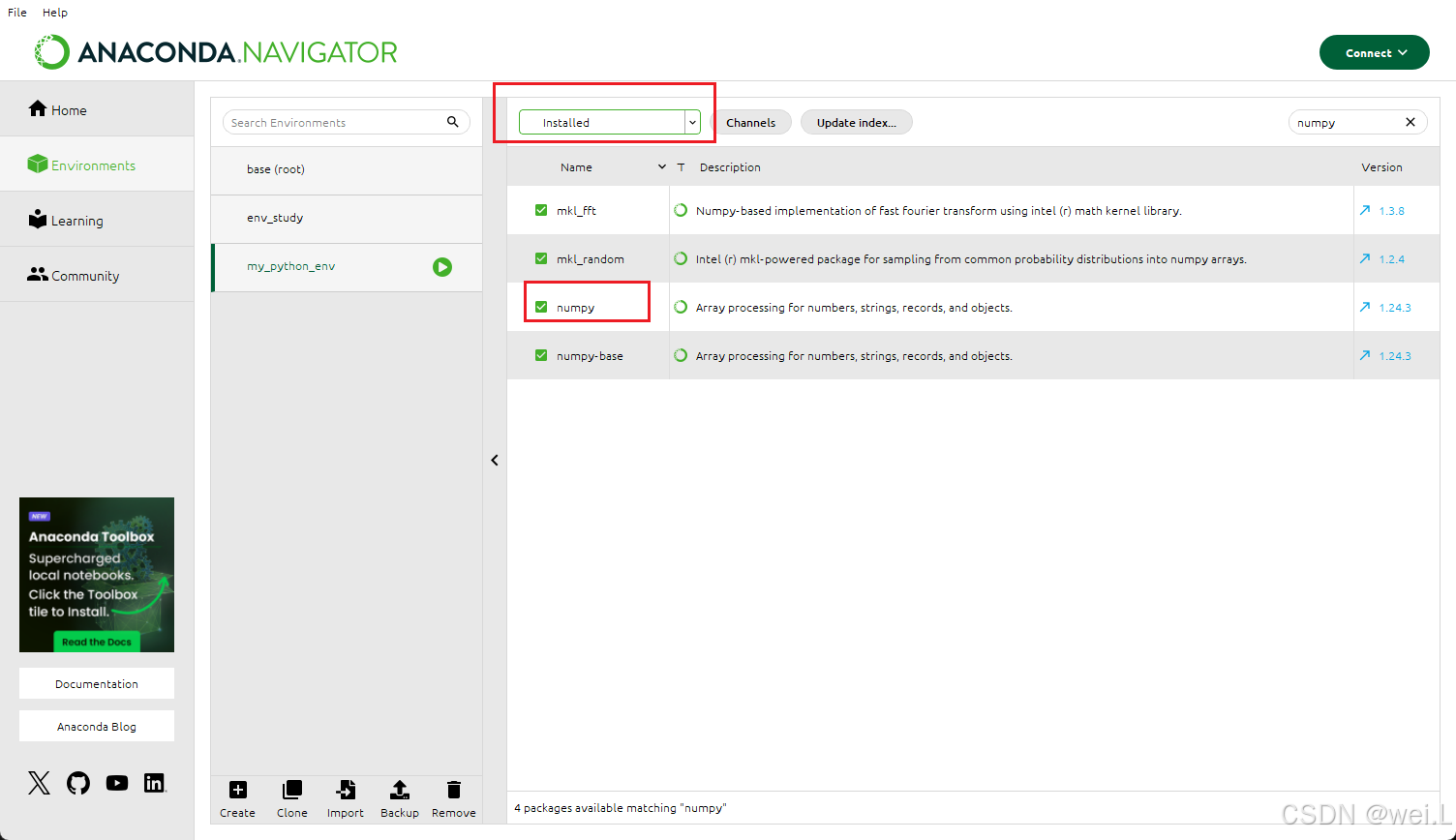
Task: Open the Community section
Action: 97,275
